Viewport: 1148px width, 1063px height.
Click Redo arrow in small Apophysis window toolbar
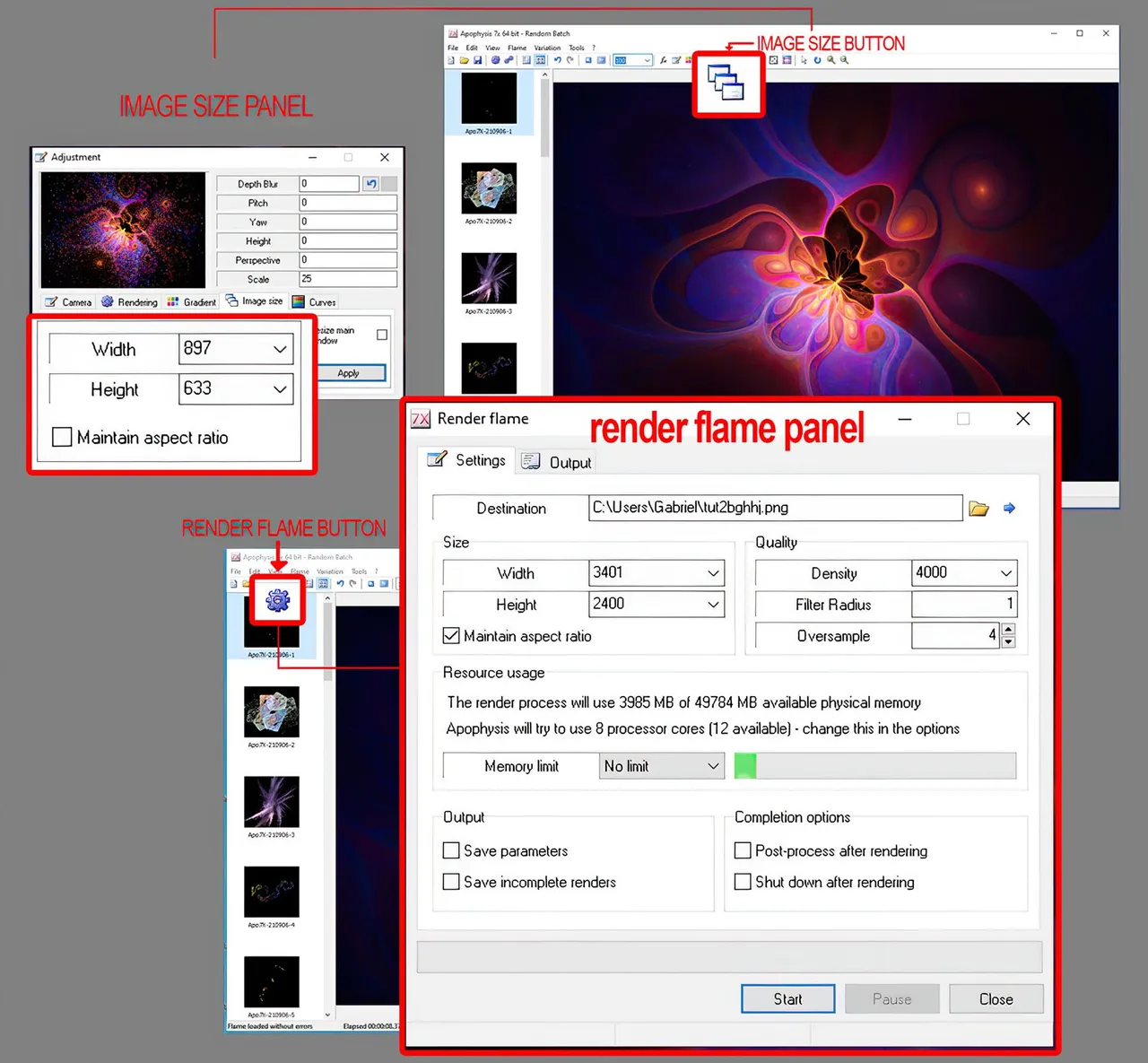click(352, 583)
